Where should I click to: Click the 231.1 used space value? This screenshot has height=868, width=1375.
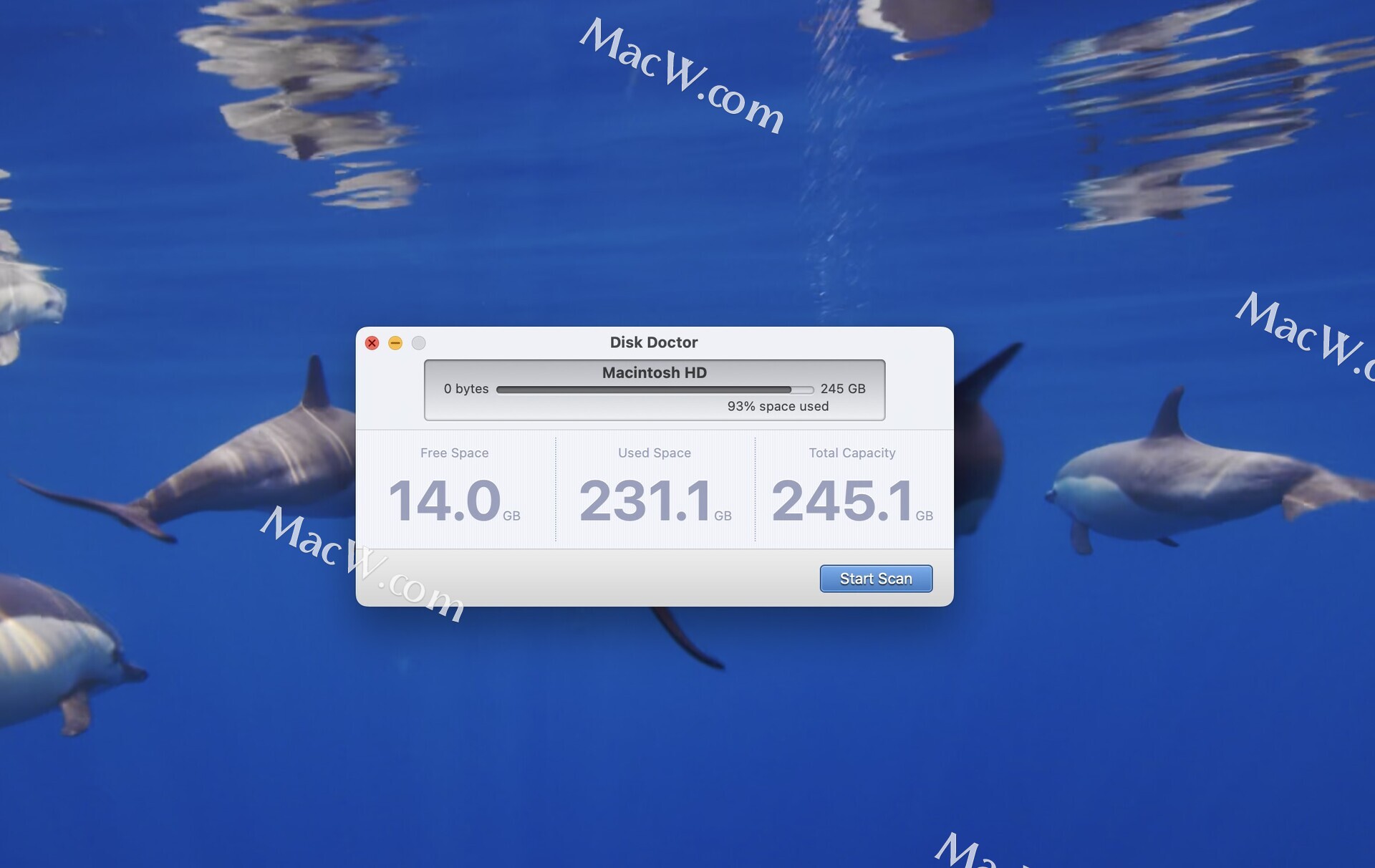click(645, 501)
